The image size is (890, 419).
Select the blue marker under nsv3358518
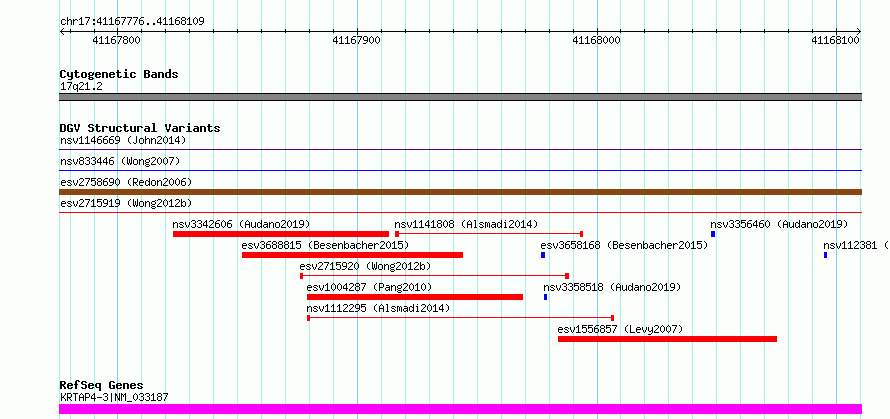click(x=545, y=297)
